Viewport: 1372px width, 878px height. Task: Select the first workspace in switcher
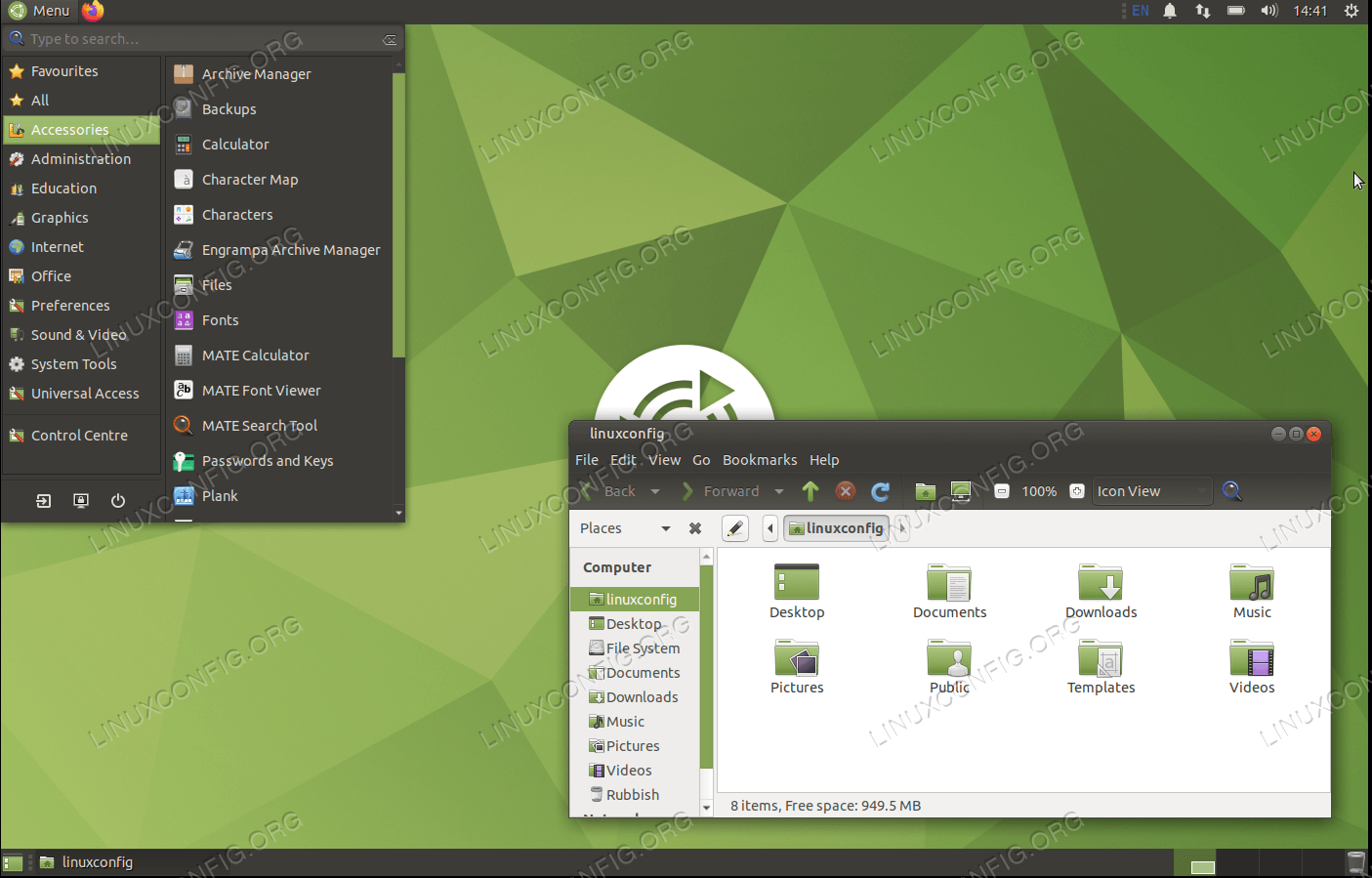1195,863
